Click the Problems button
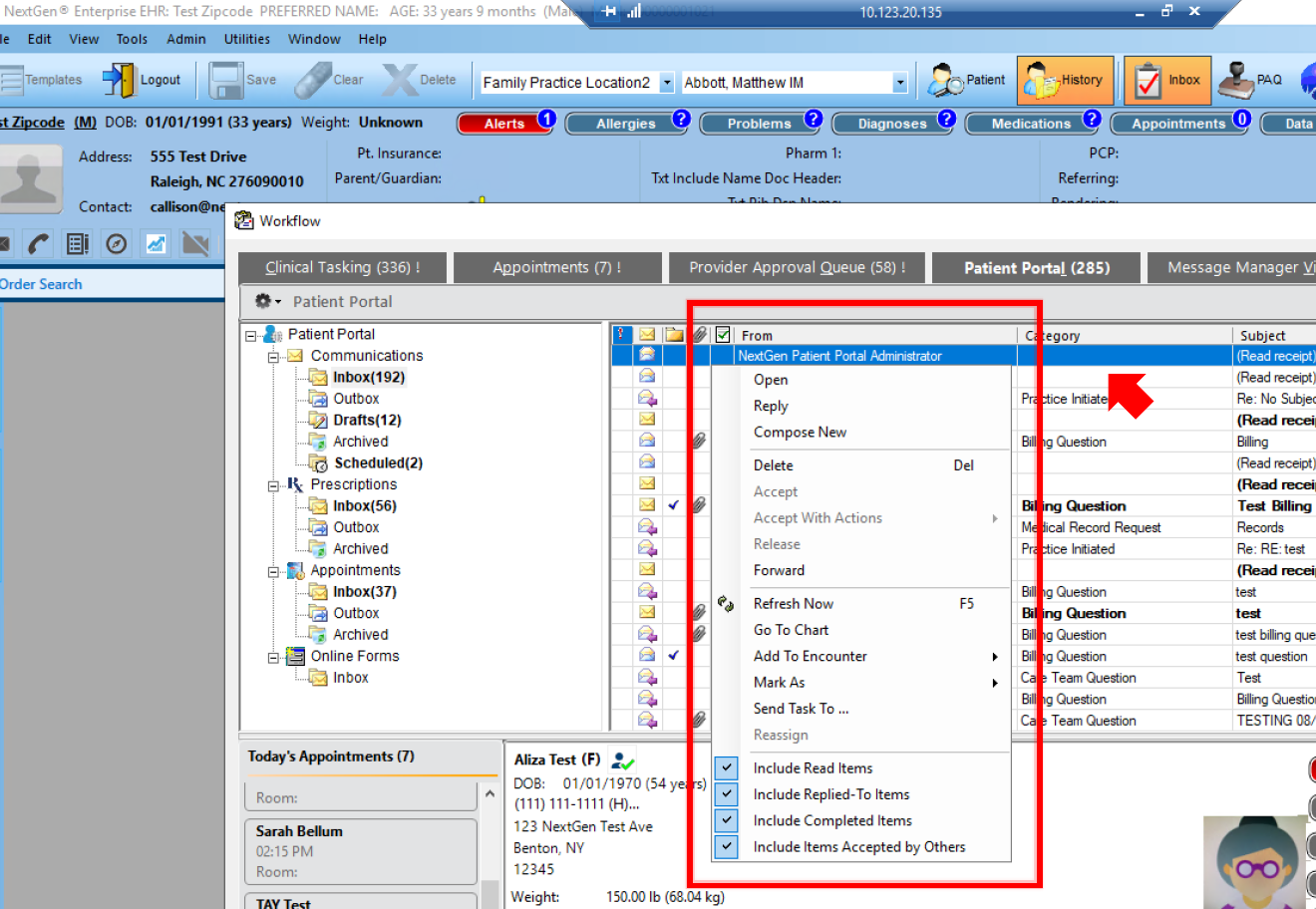Image resolution: width=1316 pixels, height=909 pixels. [x=759, y=124]
